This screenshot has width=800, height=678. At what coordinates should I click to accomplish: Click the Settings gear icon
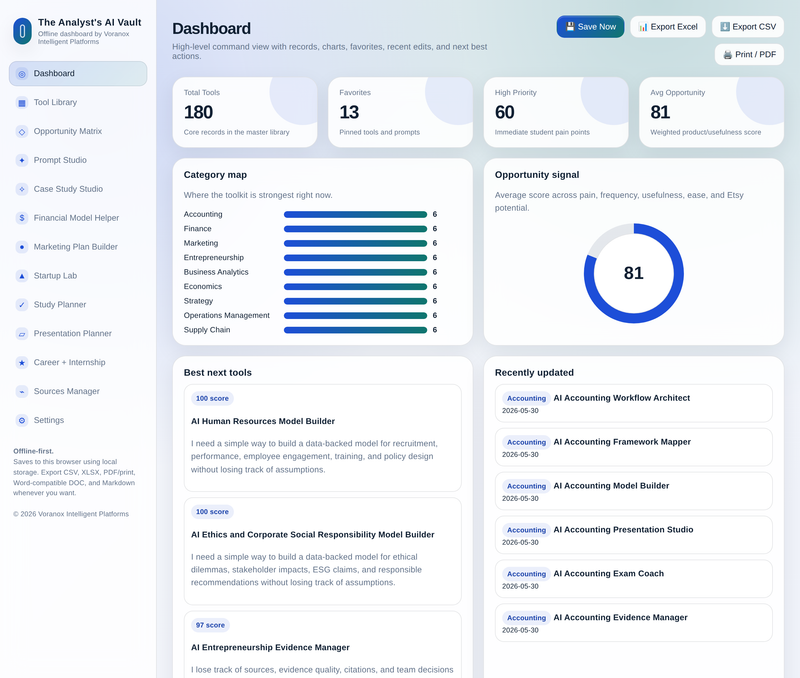click(x=22, y=421)
